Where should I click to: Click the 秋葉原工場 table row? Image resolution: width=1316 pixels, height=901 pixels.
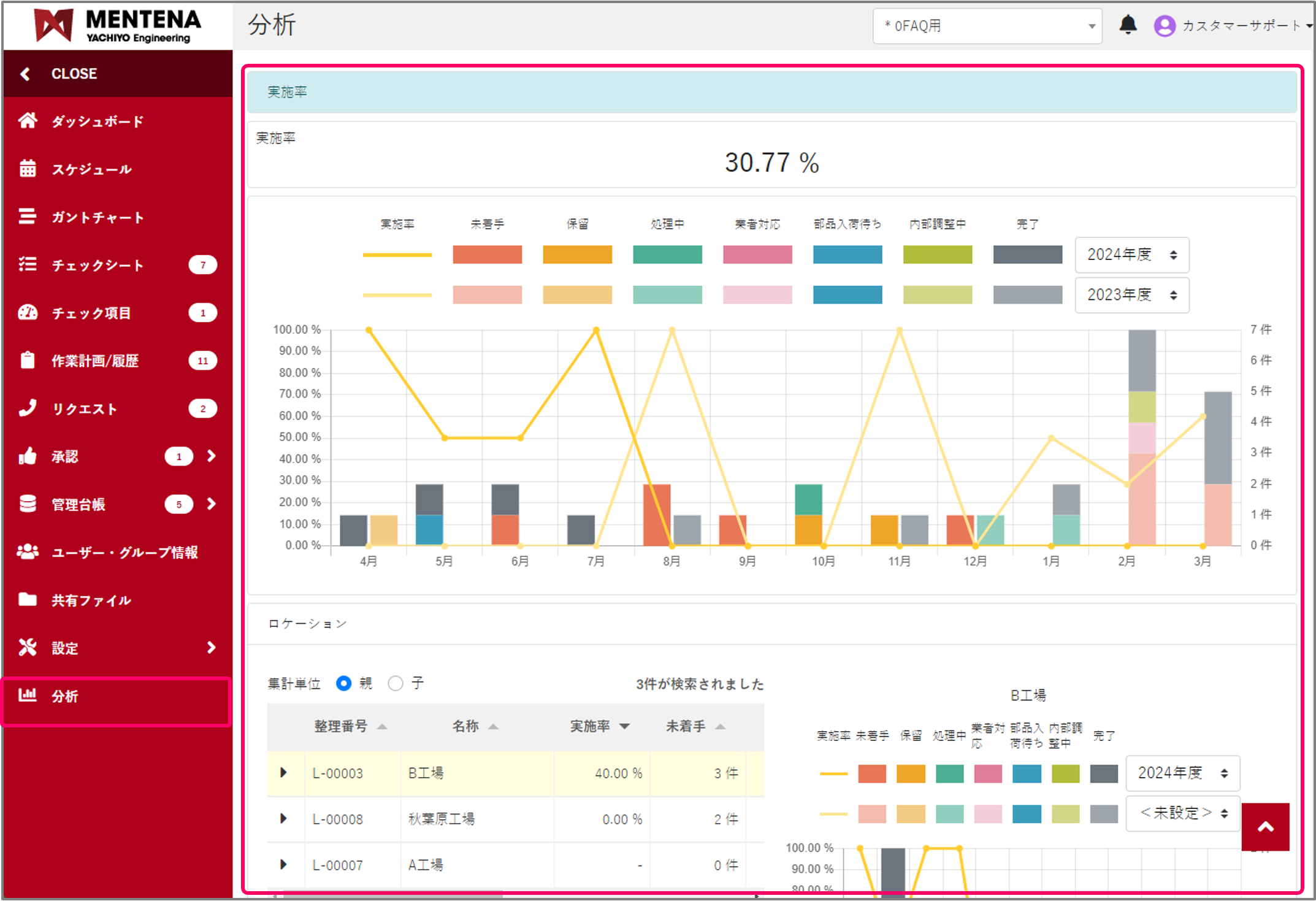coord(442,819)
